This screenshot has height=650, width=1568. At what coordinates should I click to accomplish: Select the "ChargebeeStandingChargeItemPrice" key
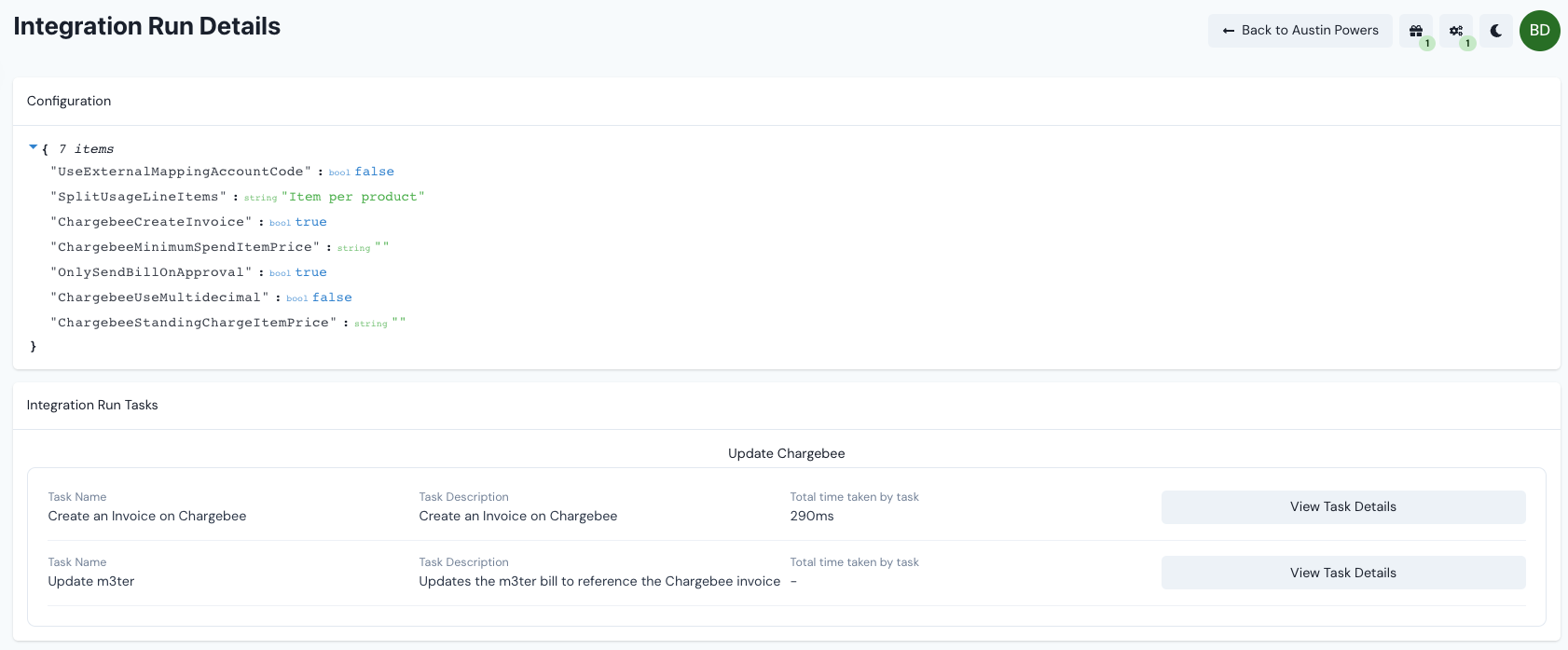[193, 323]
